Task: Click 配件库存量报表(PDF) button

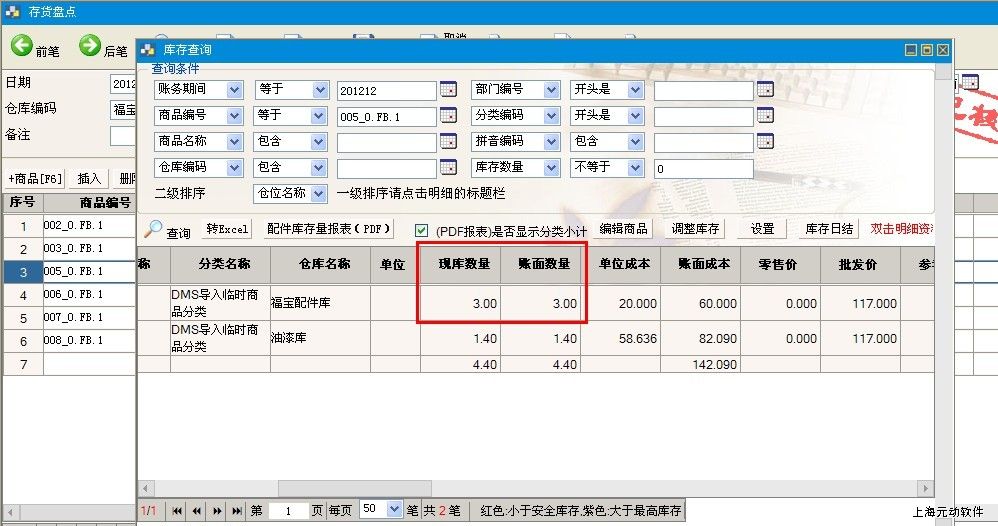Action: [328, 229]
